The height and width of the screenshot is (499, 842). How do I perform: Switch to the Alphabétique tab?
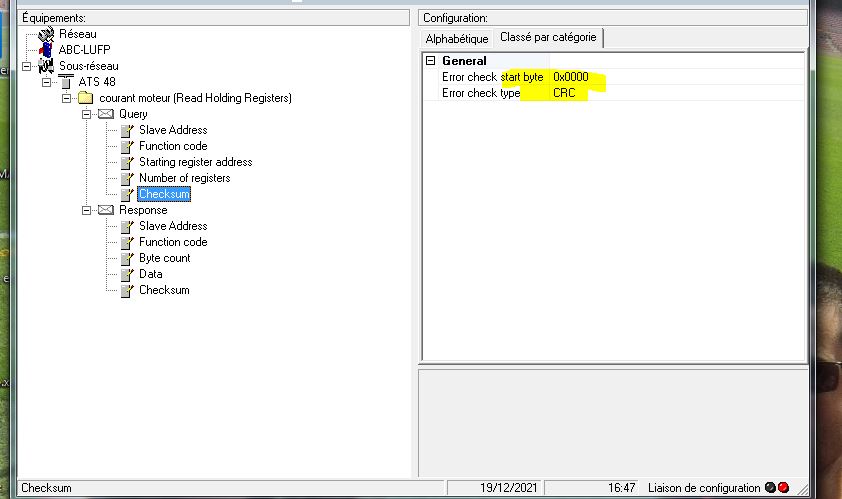click(x=457, y=38)
